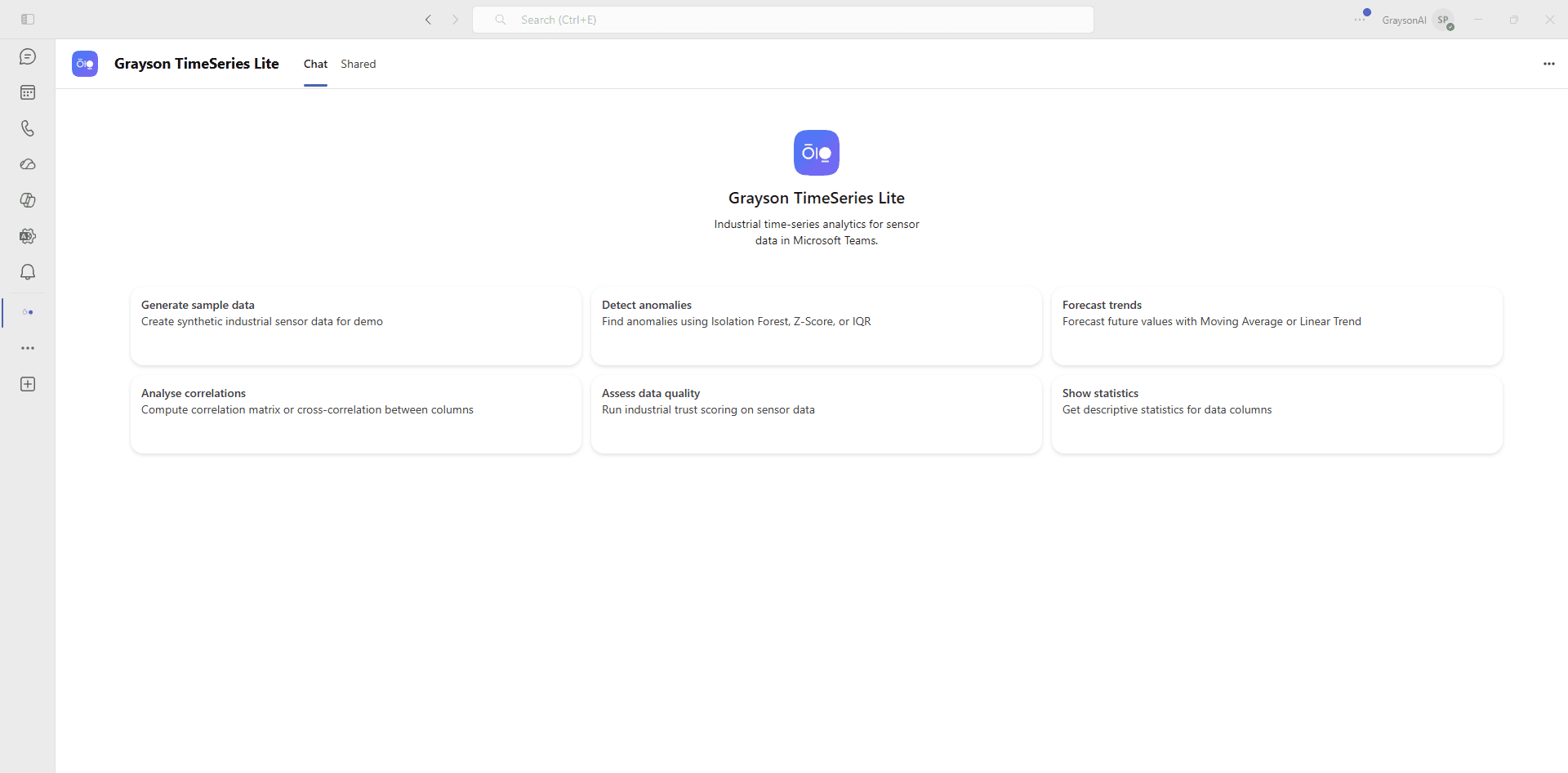
Task: Open the Chat icon in sidebar
Action: point(28,56)
